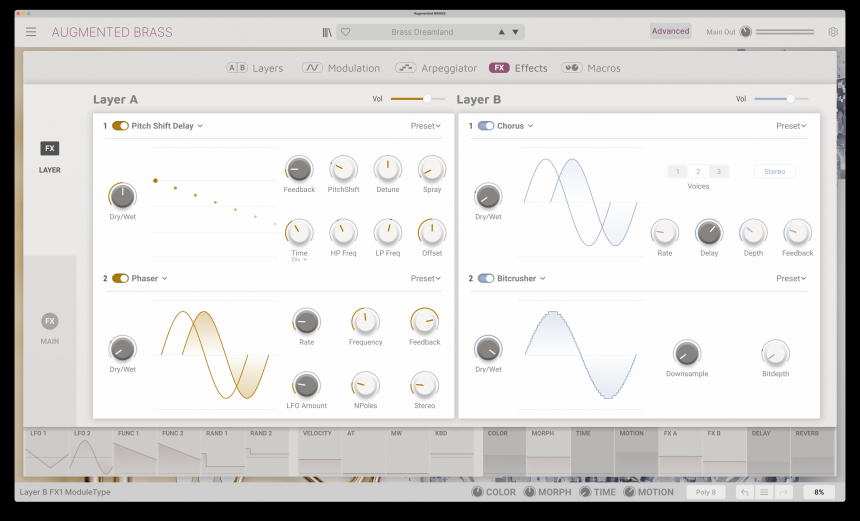Image resolution: width=860 pixels, height=521 pixels.
Task: Switch to the Modulation tab
Action: click(x=341, y=68)
